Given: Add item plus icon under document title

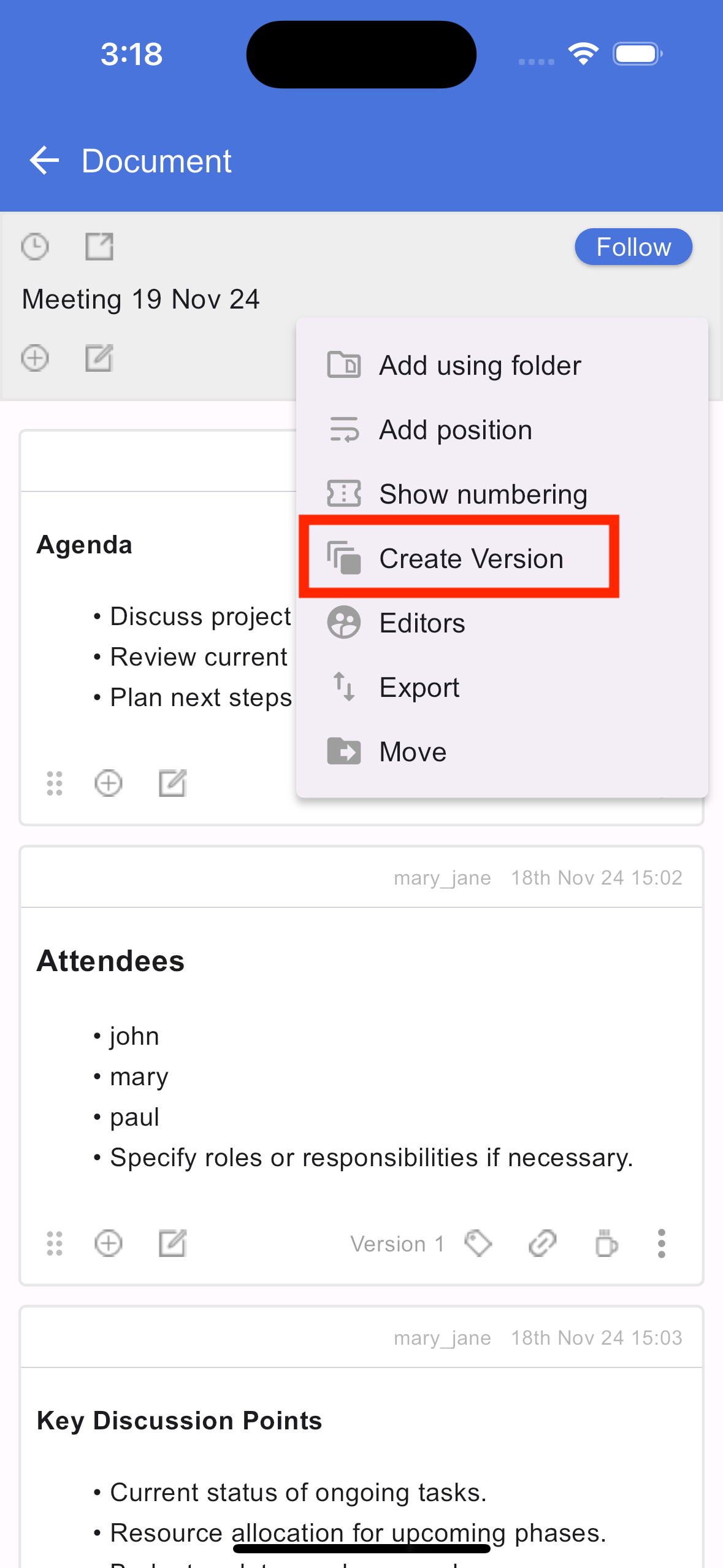Looking at the screenshot, I should (x=35, y=358).
